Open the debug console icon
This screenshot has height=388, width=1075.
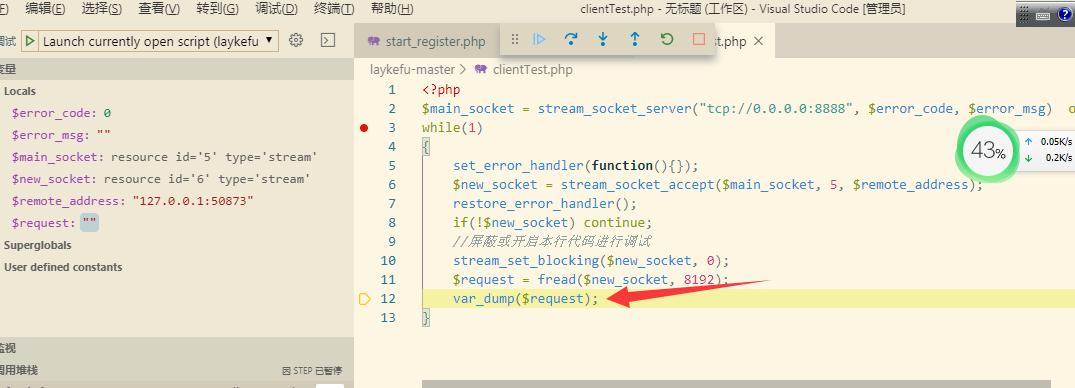coord(328,40)
